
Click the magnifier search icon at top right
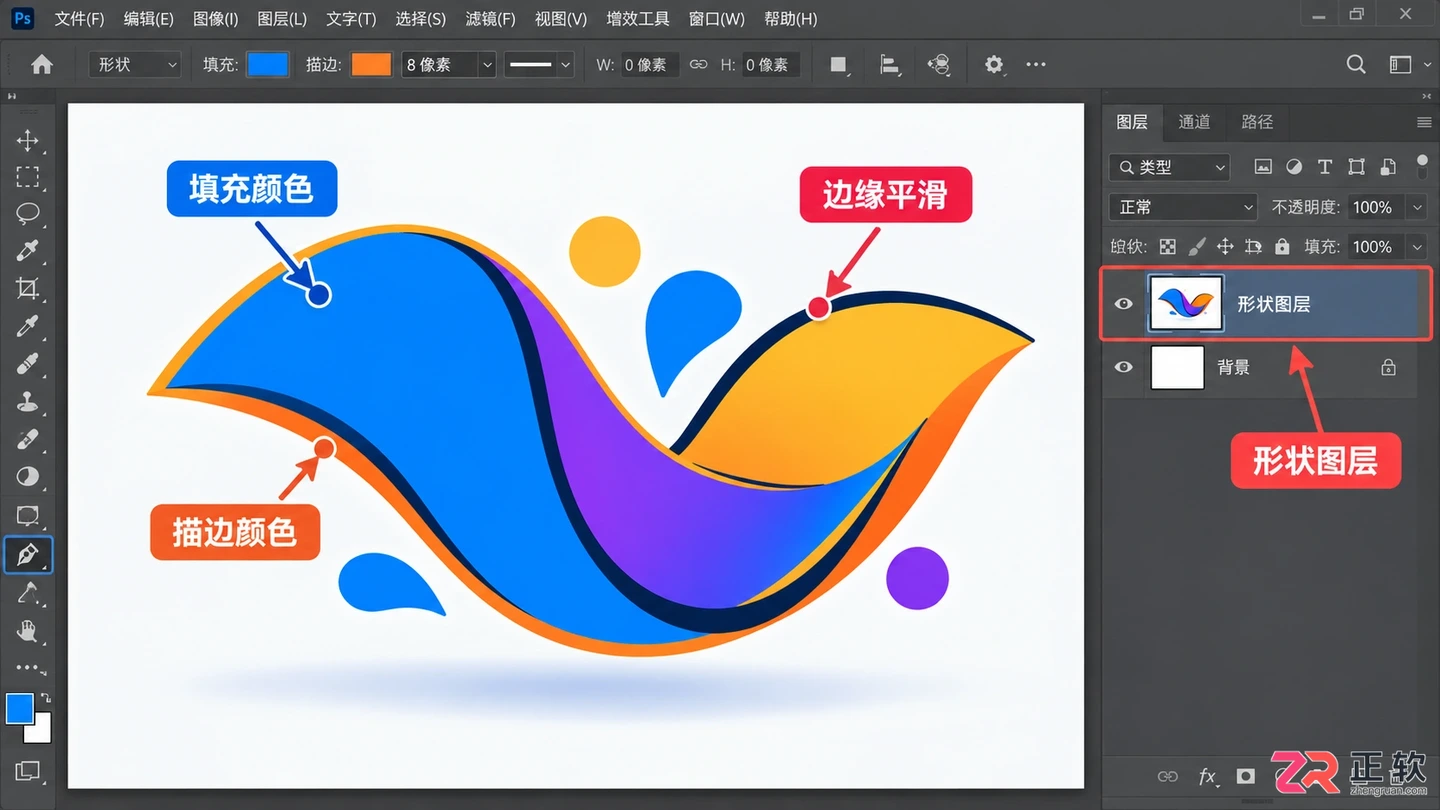coord(1356,65)
